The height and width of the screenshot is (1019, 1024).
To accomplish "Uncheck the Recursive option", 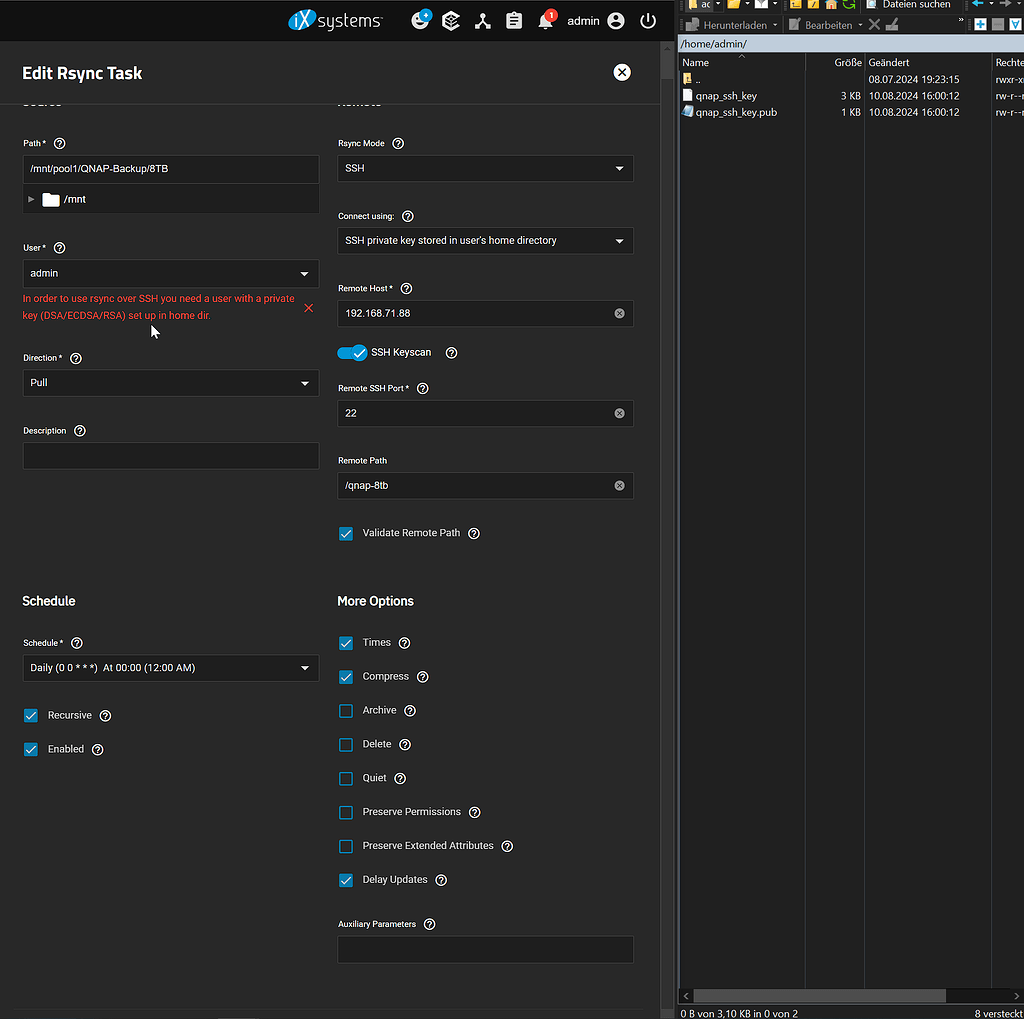I will tap(31, 715).
